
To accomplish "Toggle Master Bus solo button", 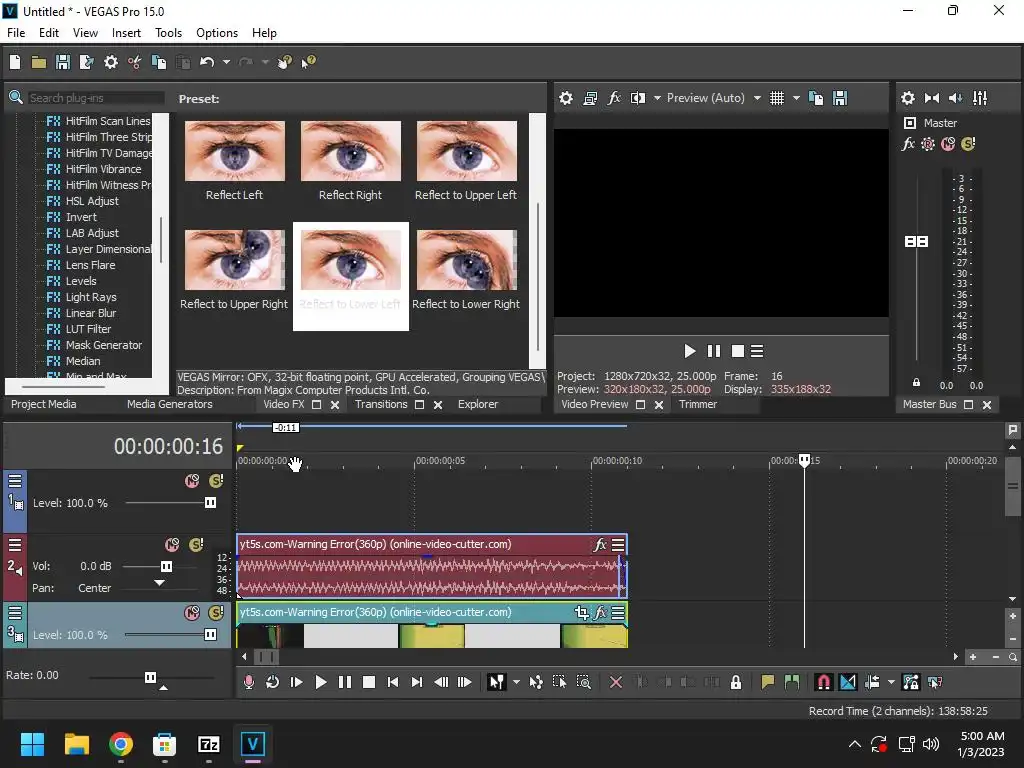I will click(x=968, y=144).
